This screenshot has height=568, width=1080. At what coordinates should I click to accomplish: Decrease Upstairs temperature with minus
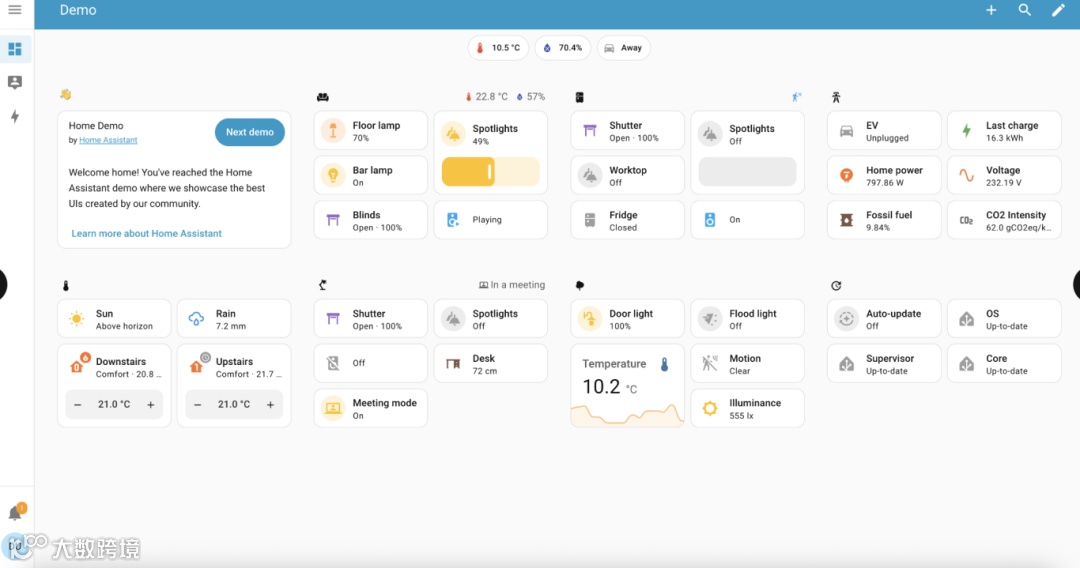pyautogui.click(x=198, y=404)
